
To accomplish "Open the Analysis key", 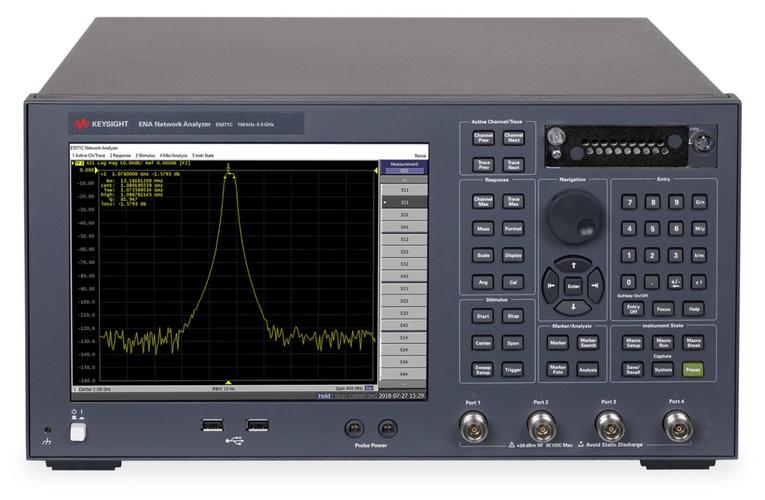I will click(x=588, y=370).
